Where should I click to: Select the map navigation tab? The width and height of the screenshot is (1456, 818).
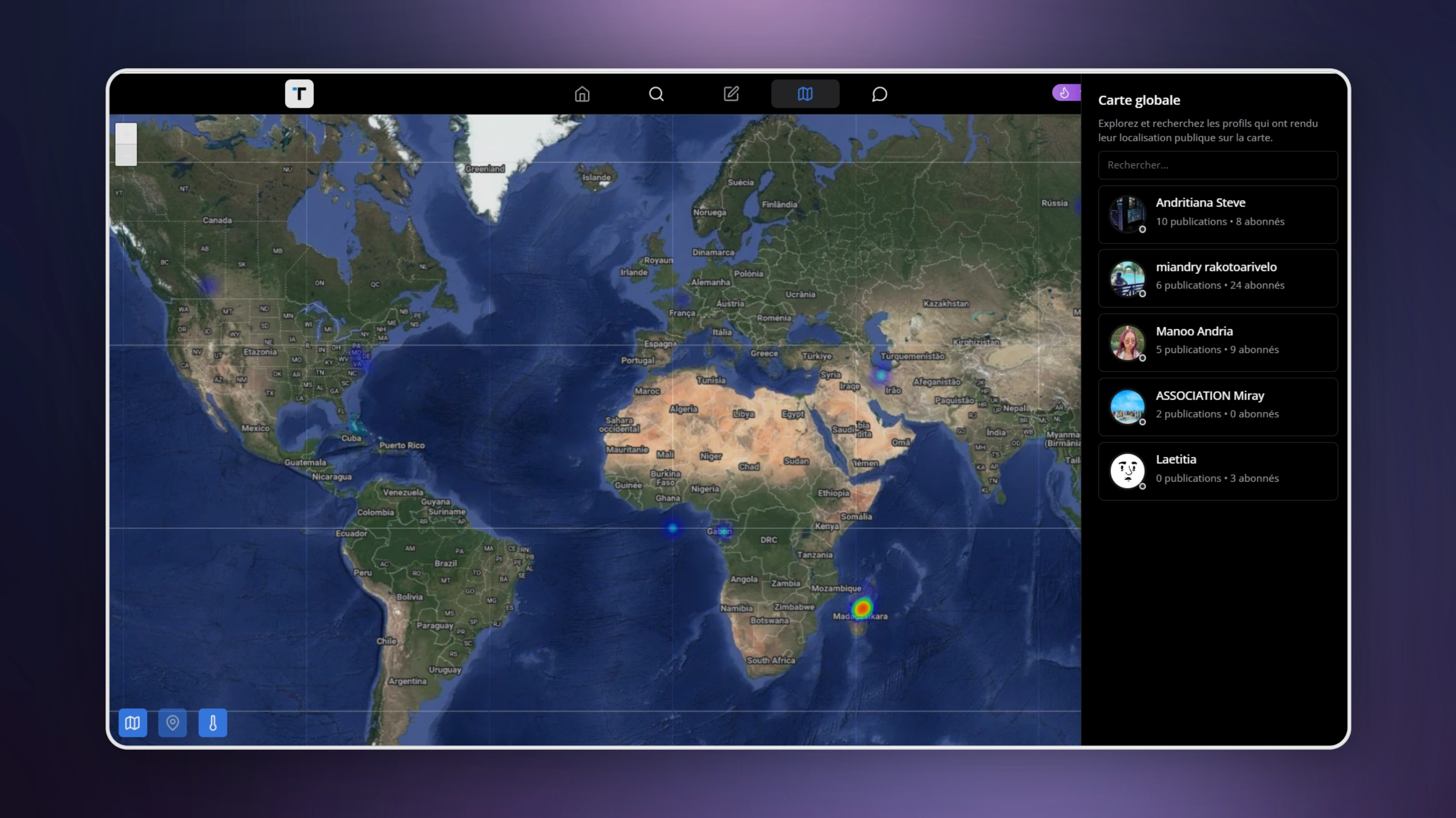[x=805, y=94]
